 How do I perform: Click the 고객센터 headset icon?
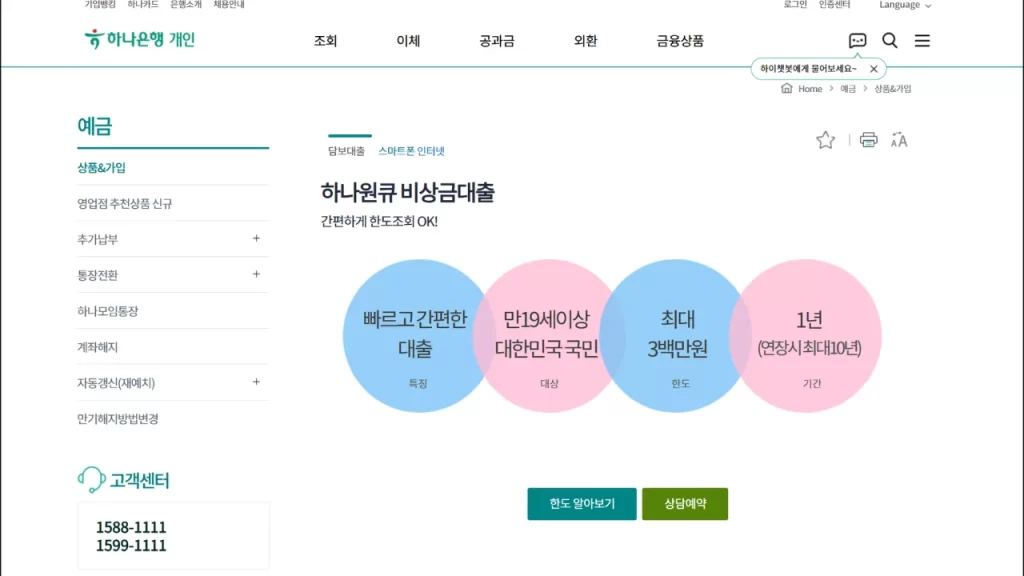coord(91,480)
